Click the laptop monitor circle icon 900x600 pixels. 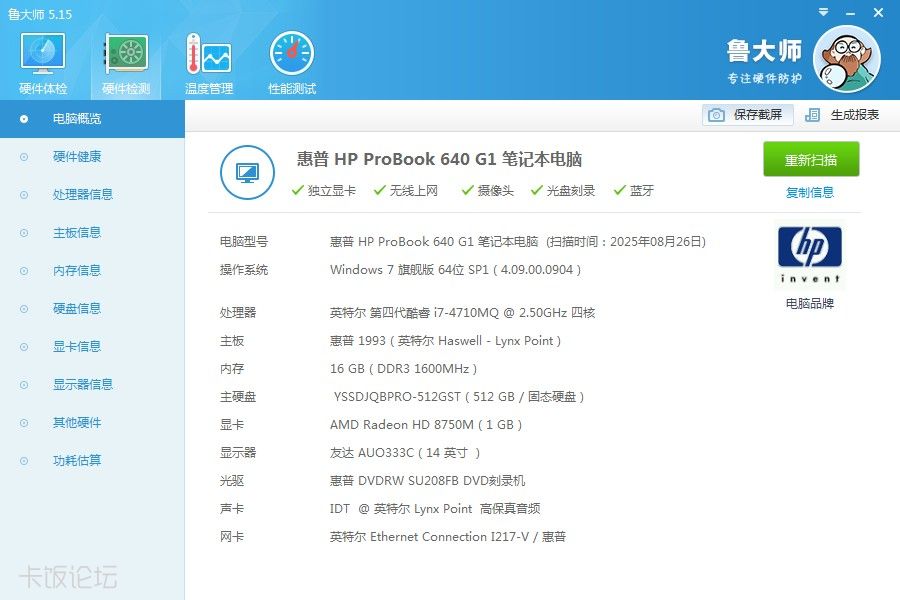pos(247,172)
